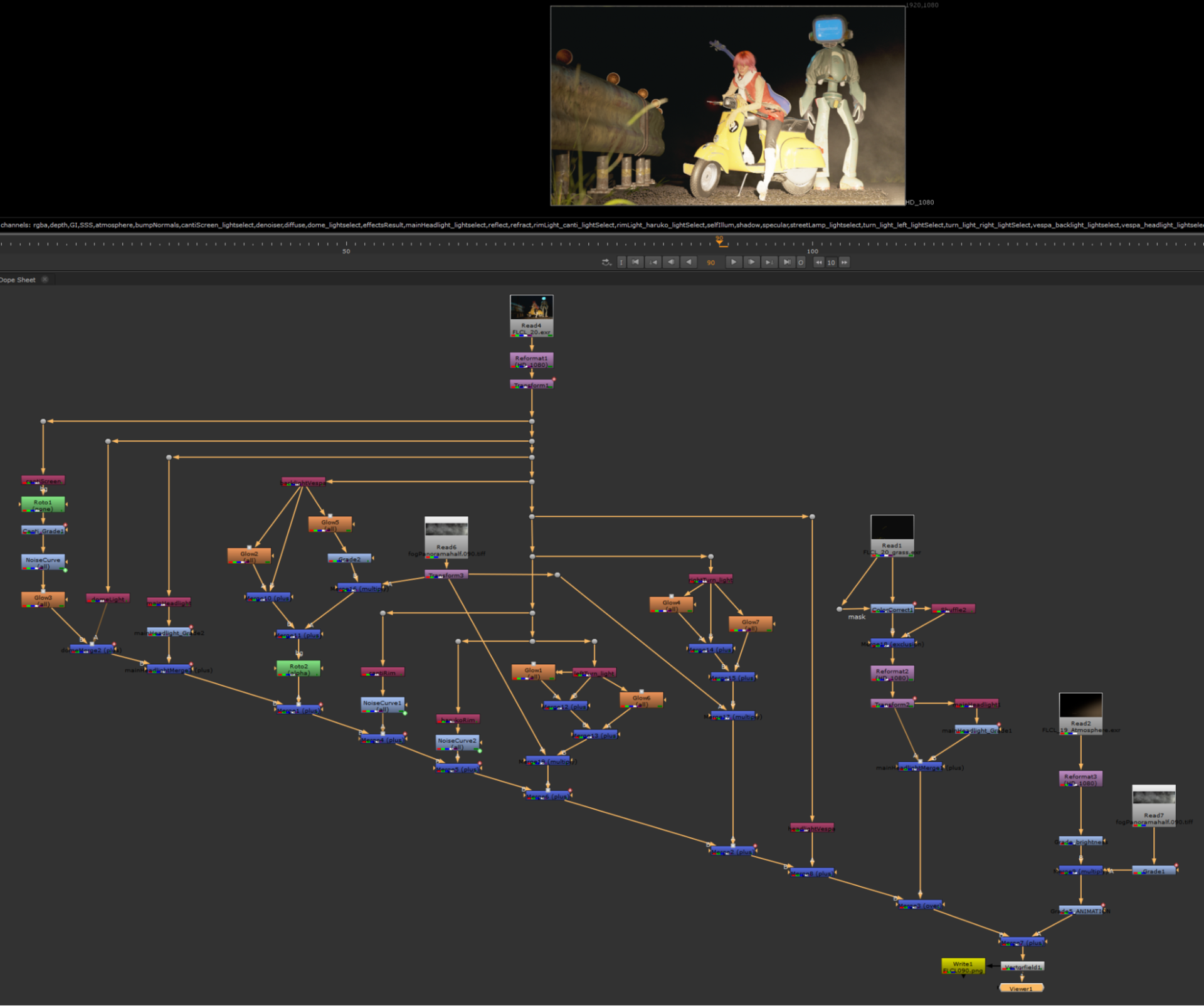
Task: Step back one frame
Action: [x=671, y=262]
